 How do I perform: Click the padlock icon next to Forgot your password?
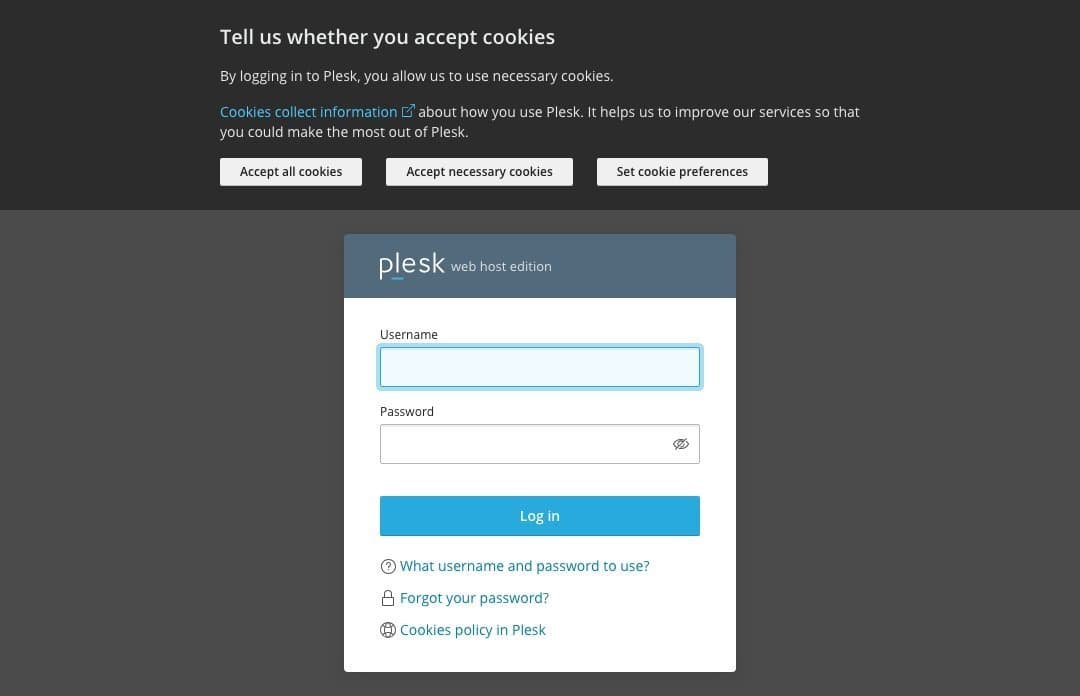(388, 598)
